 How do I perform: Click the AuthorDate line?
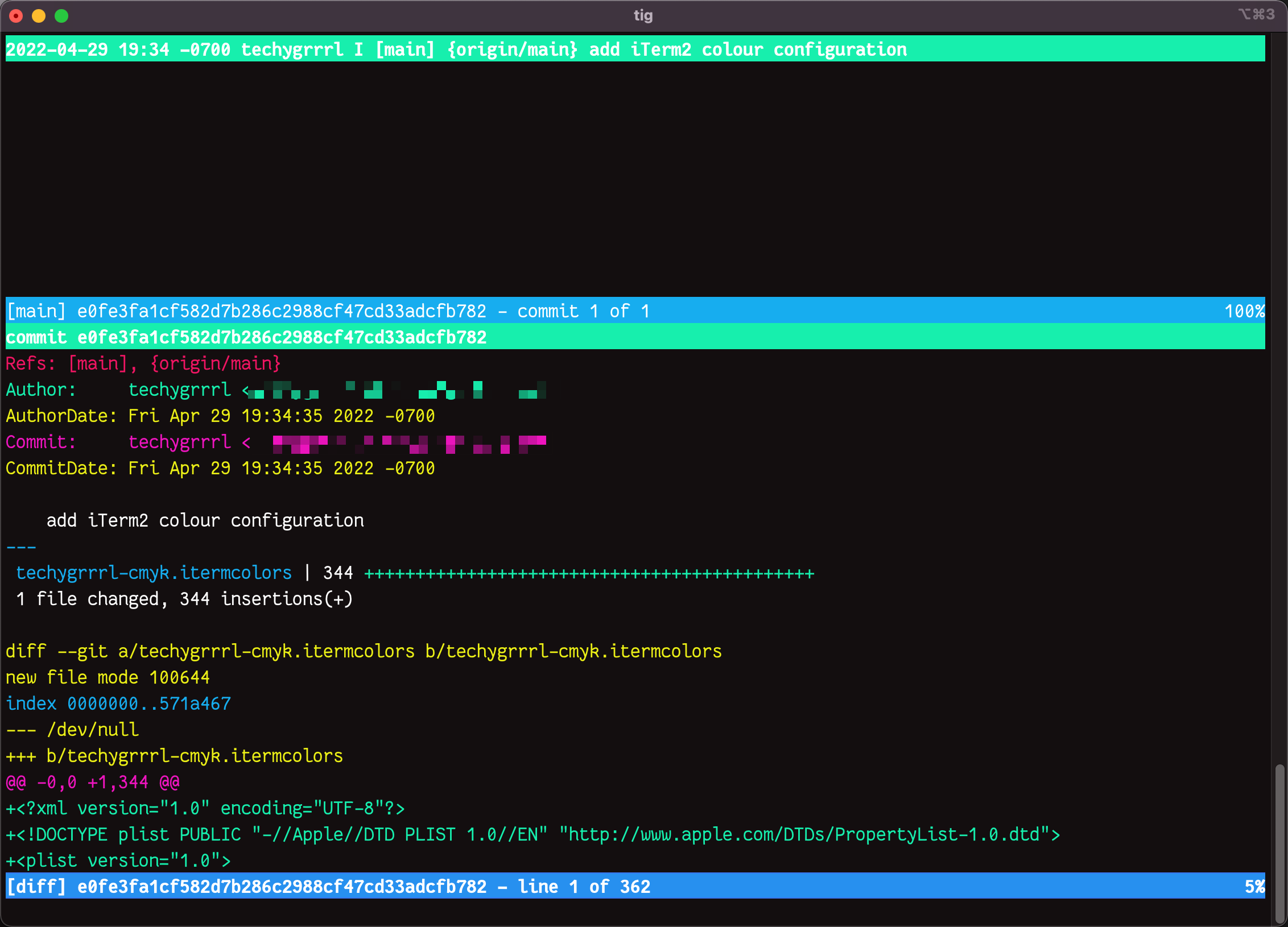(220, 416)
